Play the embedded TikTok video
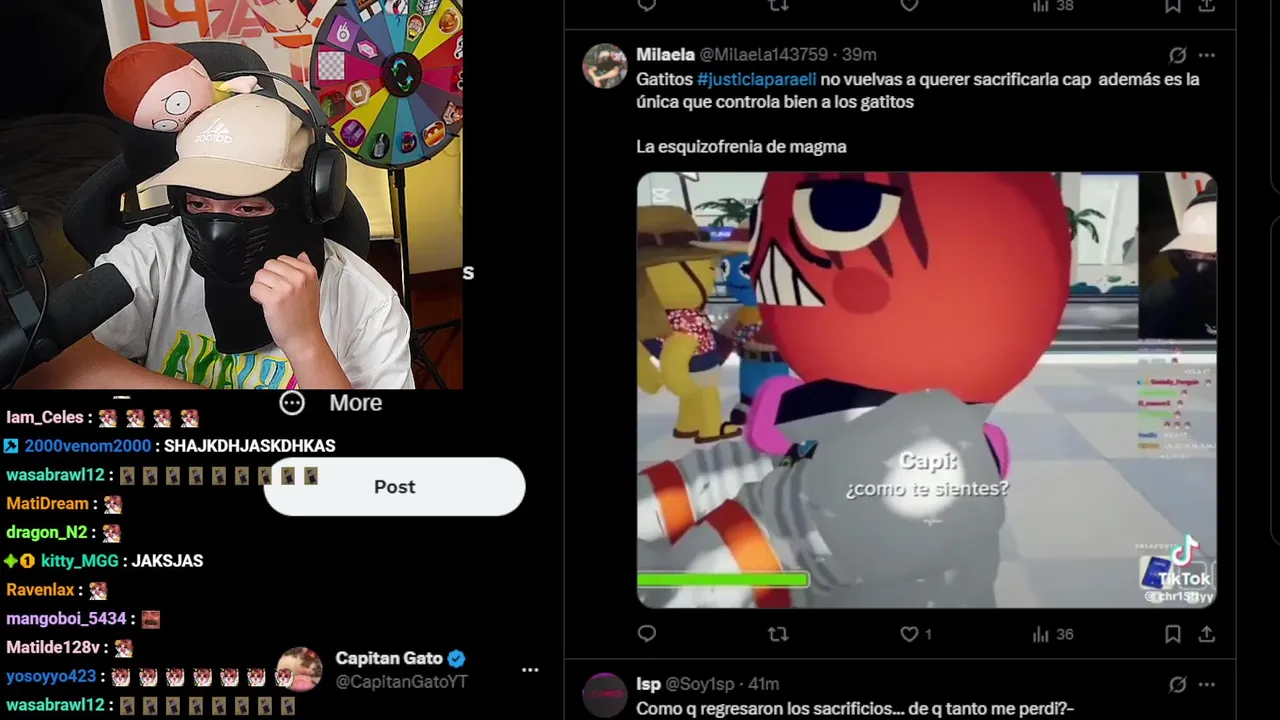 (x=927, y=390)
